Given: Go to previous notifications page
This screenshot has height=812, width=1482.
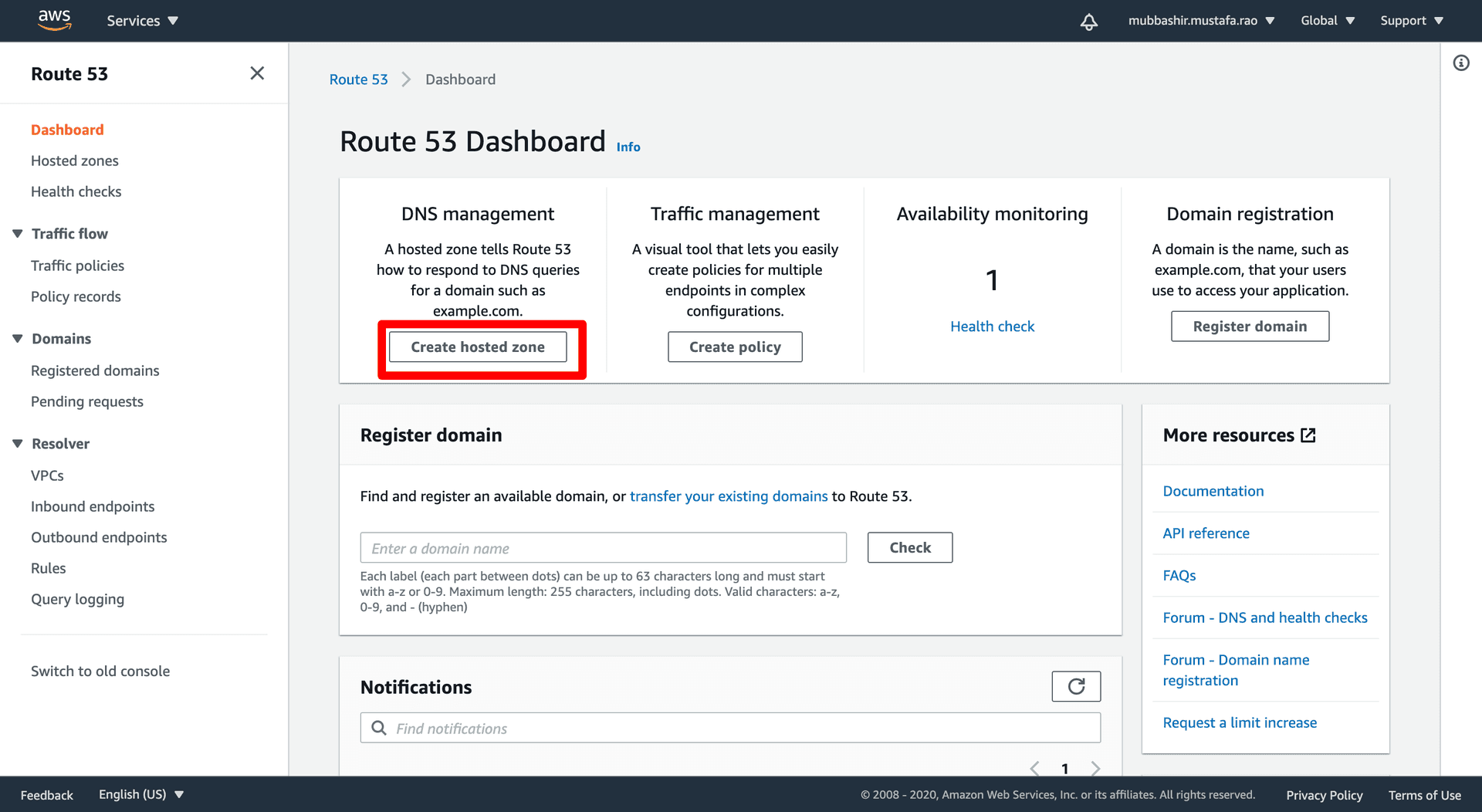Looking at the screenshot, I should point(1034,768).
